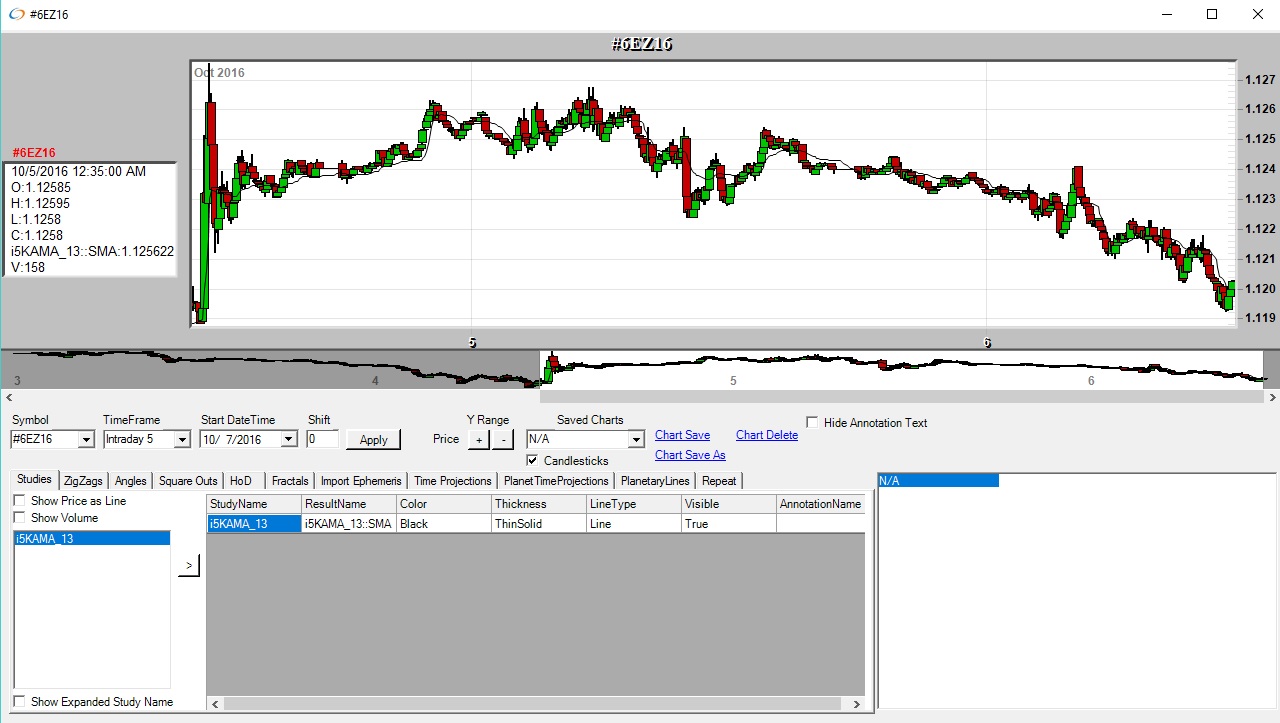This screenshot has height=723, width=1280.
Task: Click left scroll arrow of overview strip
Action: 6,397
